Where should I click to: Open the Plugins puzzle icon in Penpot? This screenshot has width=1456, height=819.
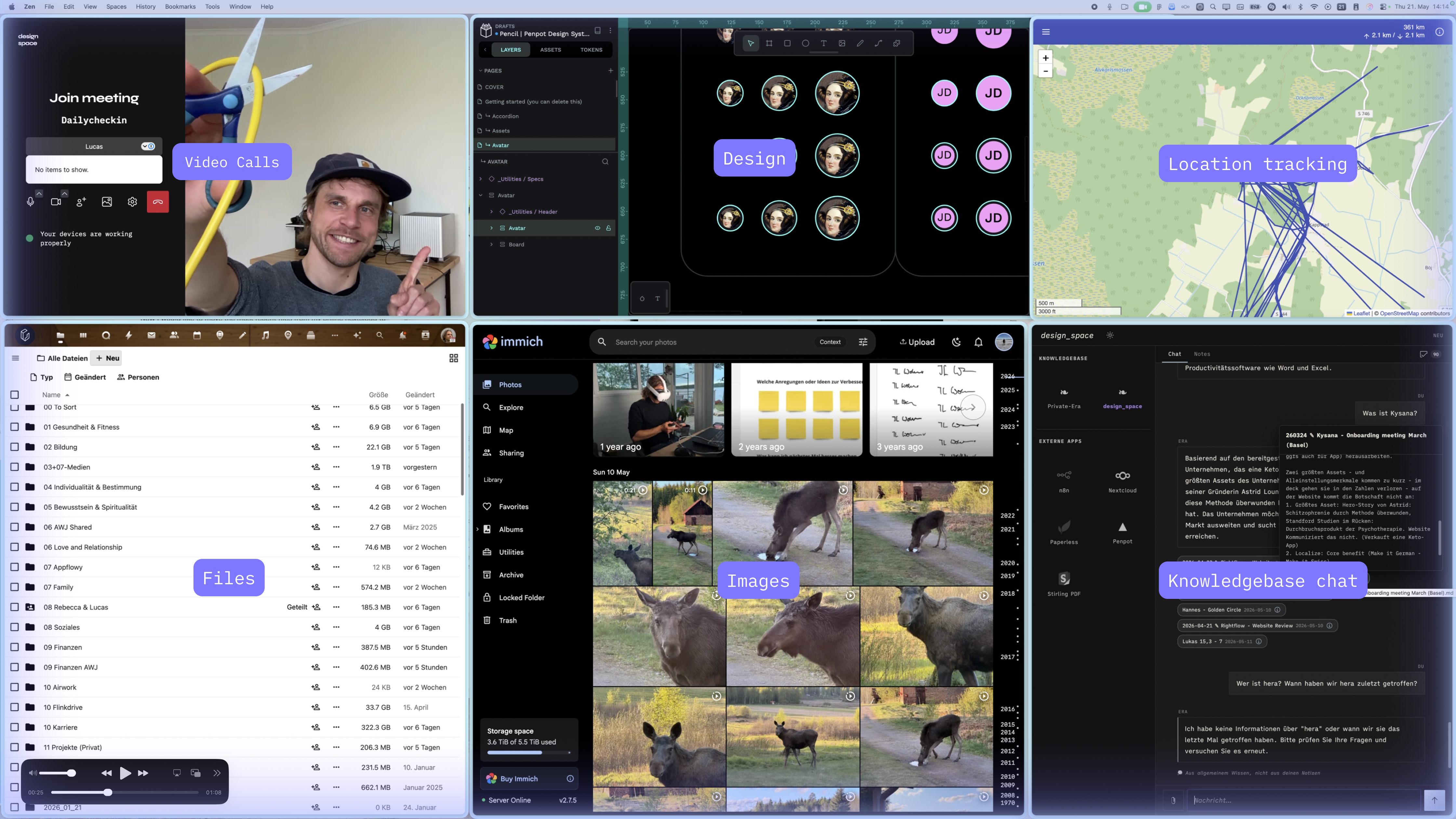(x=896, y=44)
